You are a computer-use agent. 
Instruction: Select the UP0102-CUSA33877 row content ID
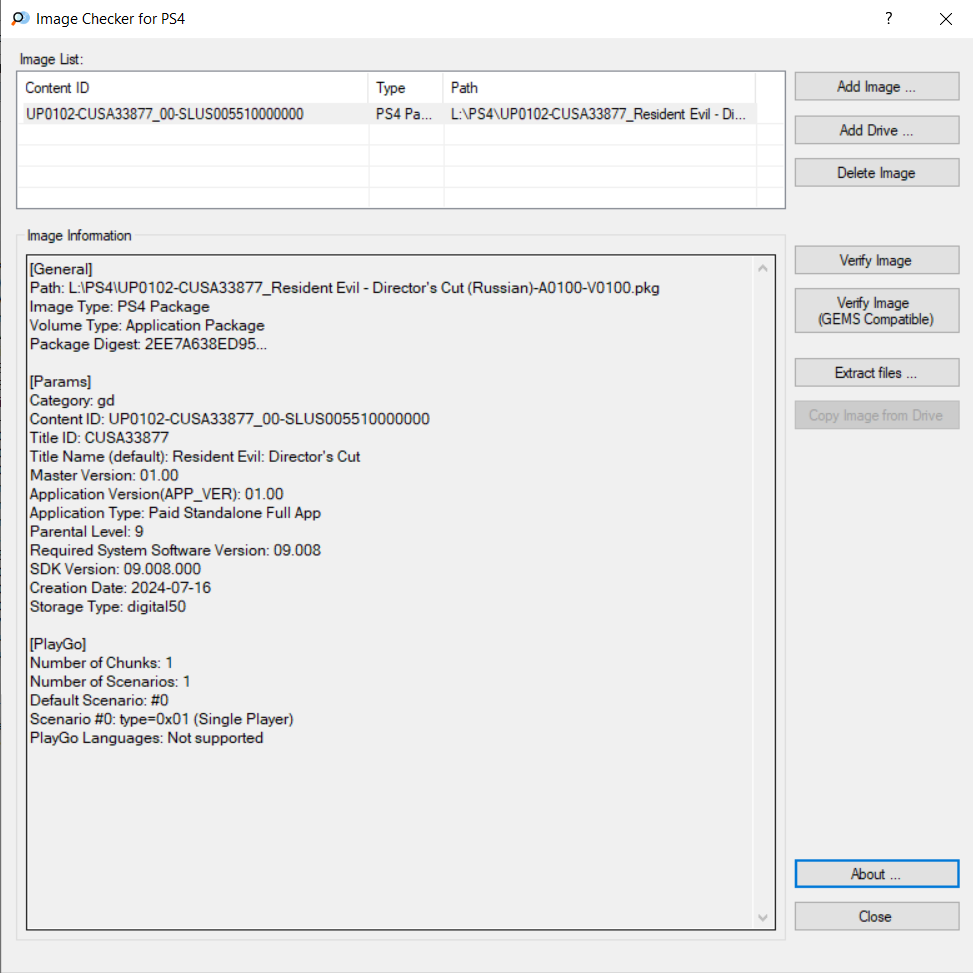(164, 114)
